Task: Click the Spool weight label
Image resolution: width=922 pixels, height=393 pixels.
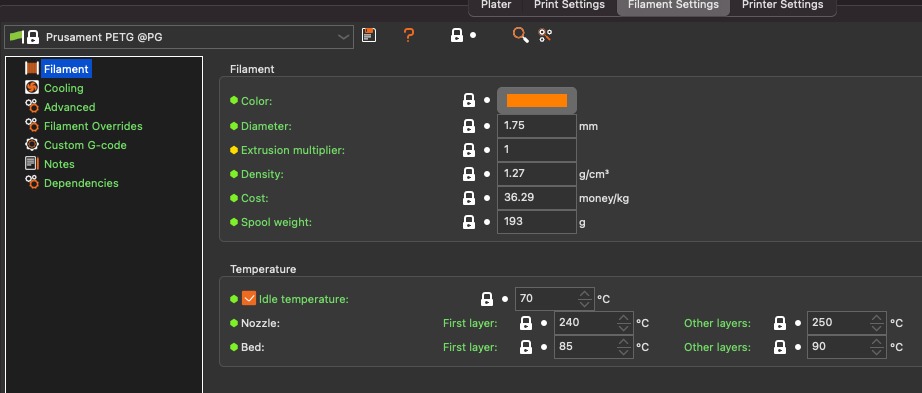Action: pos(276,222)
